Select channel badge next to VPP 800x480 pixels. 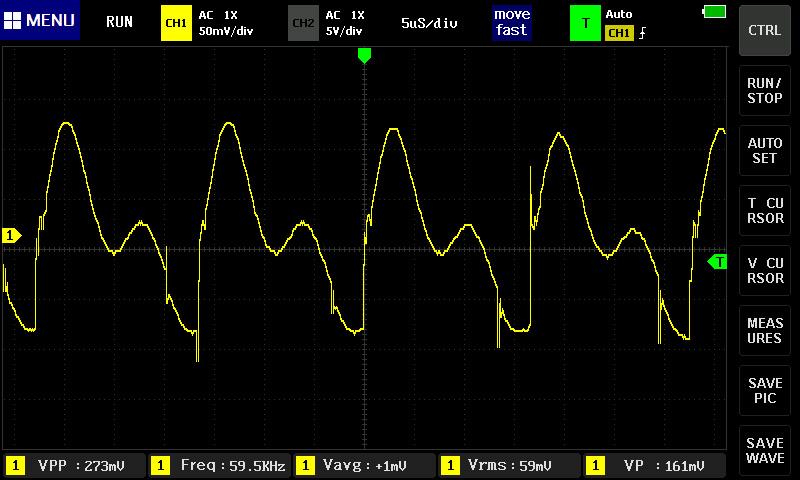tap(15, 466)
